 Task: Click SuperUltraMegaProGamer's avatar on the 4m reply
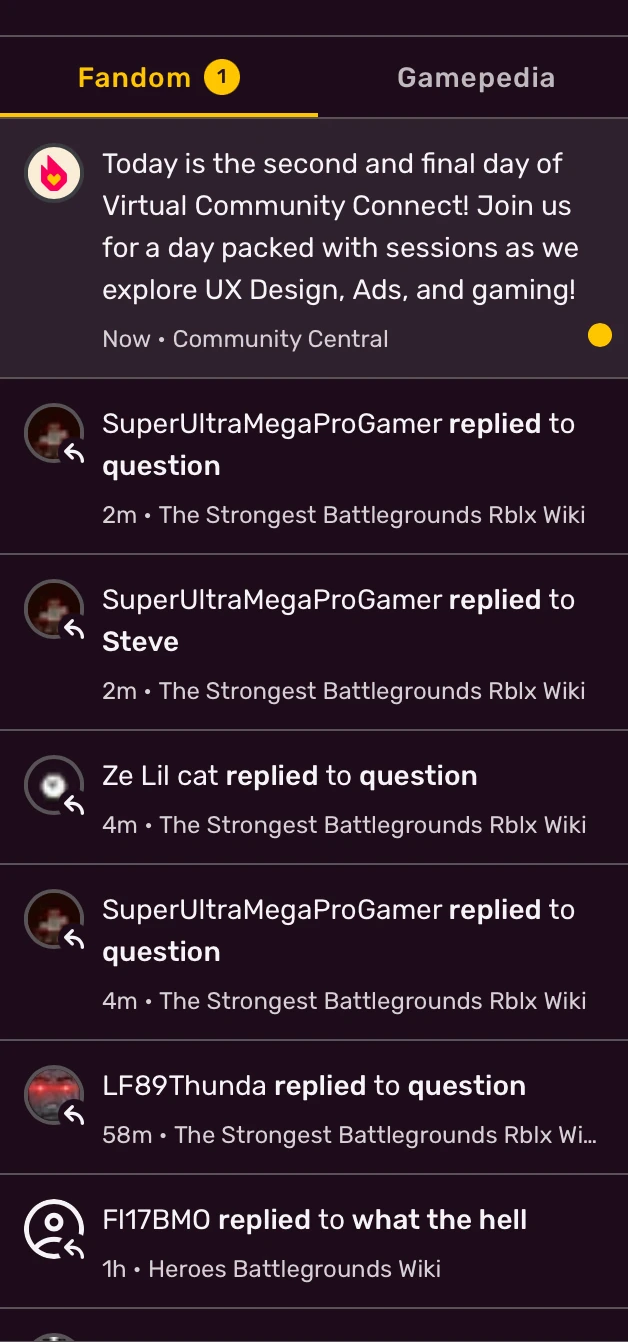tap(53, 919)
